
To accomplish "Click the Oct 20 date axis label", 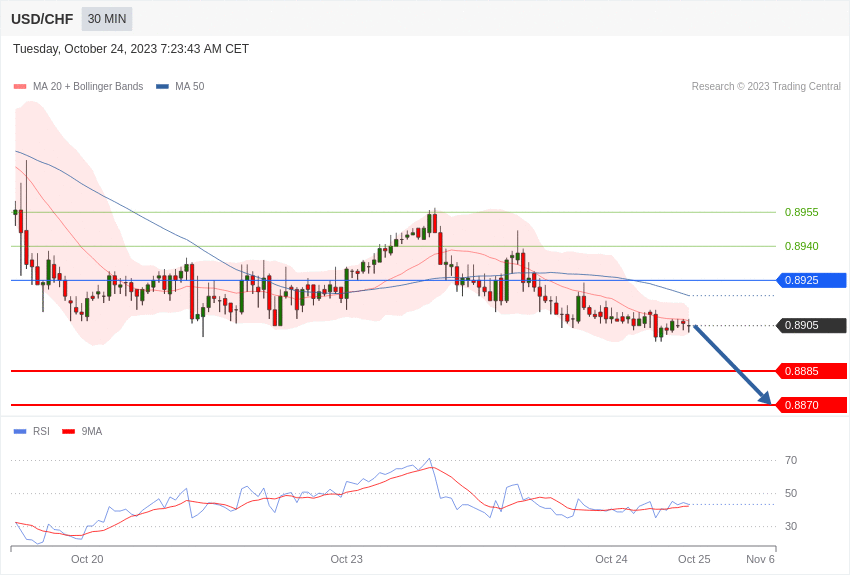I will click(x=87, y=559).
